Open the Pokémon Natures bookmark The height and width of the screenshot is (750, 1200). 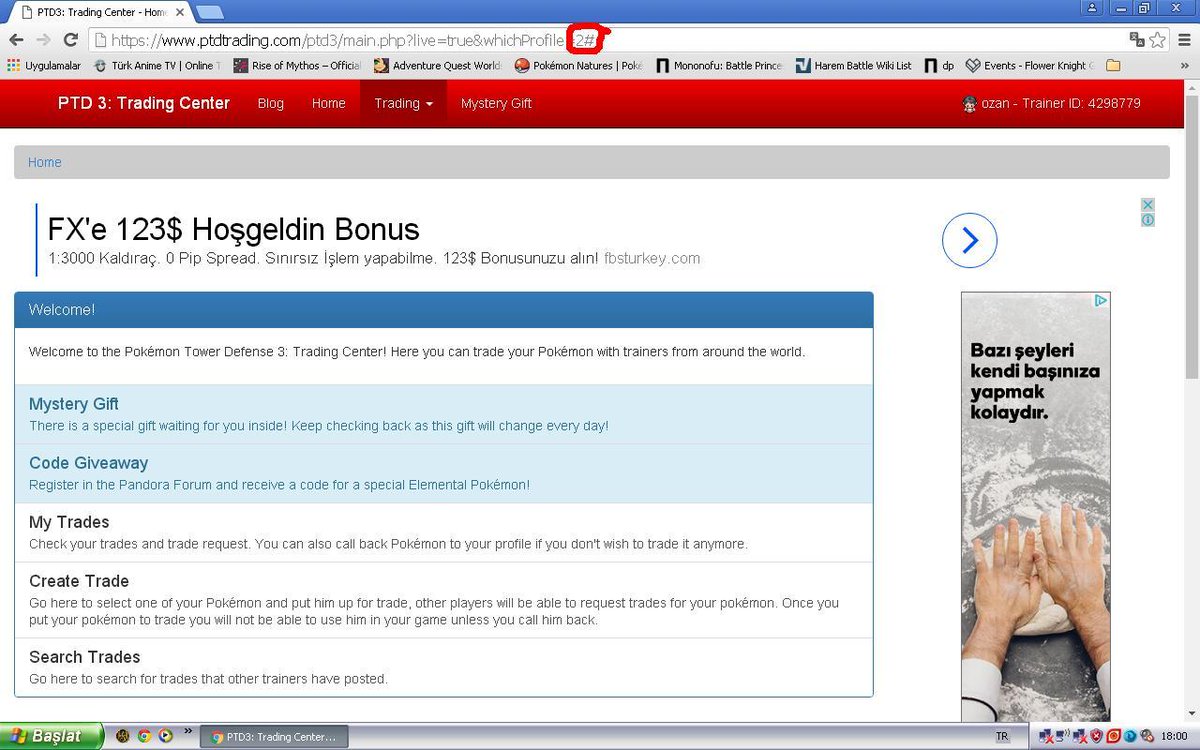pos(579,65)
